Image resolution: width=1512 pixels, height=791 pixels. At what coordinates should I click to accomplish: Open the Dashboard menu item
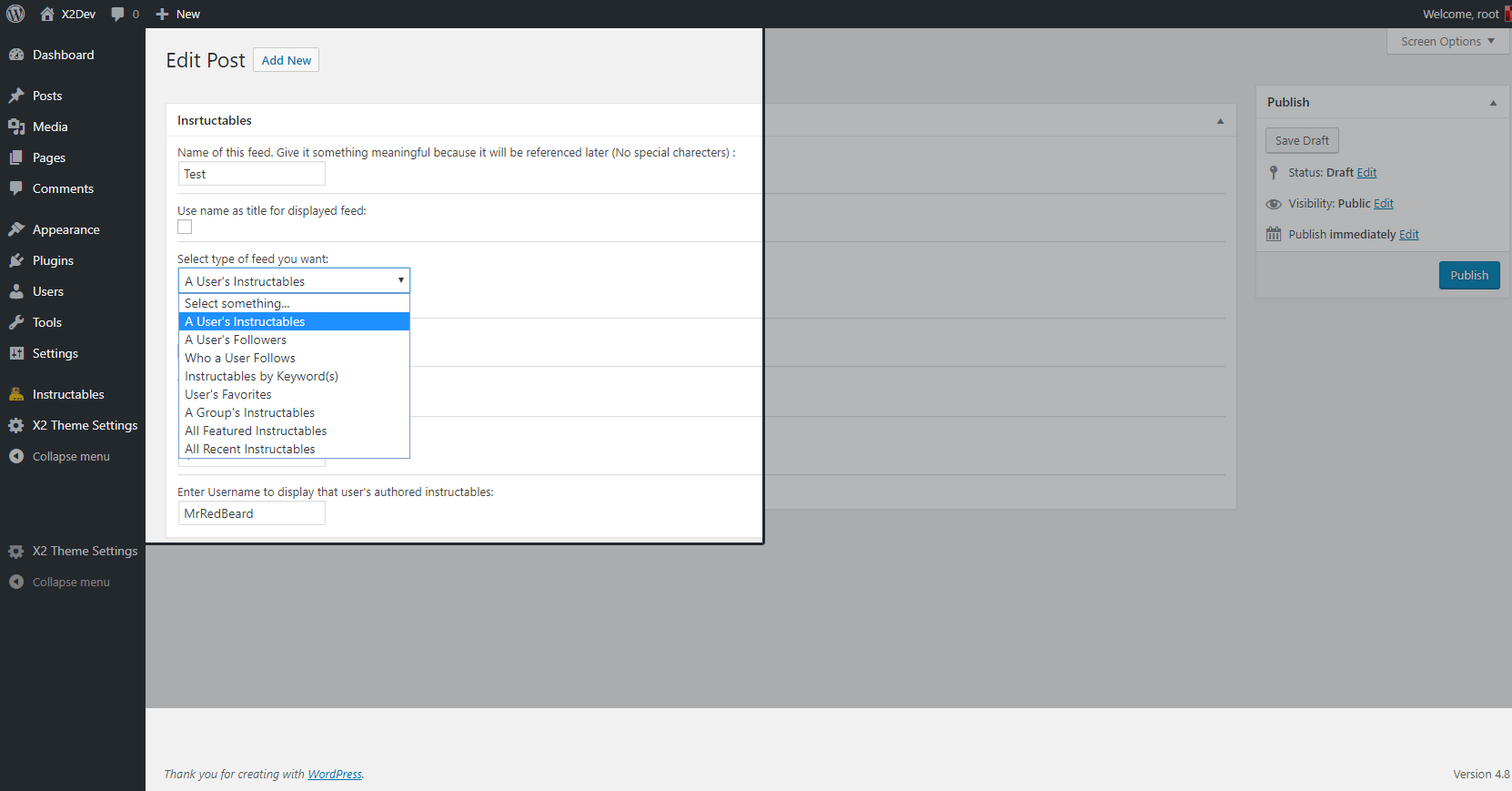point(73,55)
